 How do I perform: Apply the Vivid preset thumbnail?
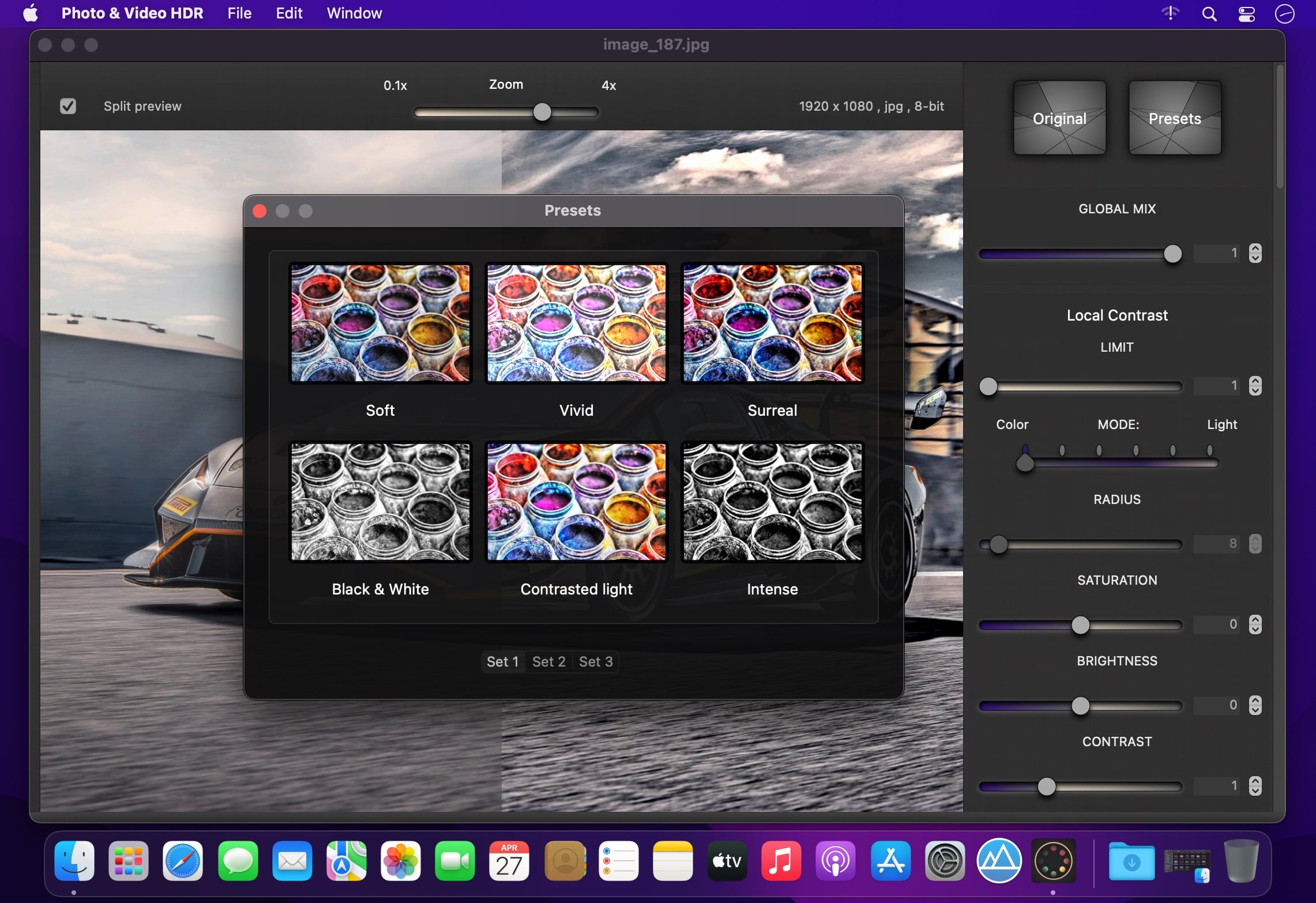click(x=577, y=323)
